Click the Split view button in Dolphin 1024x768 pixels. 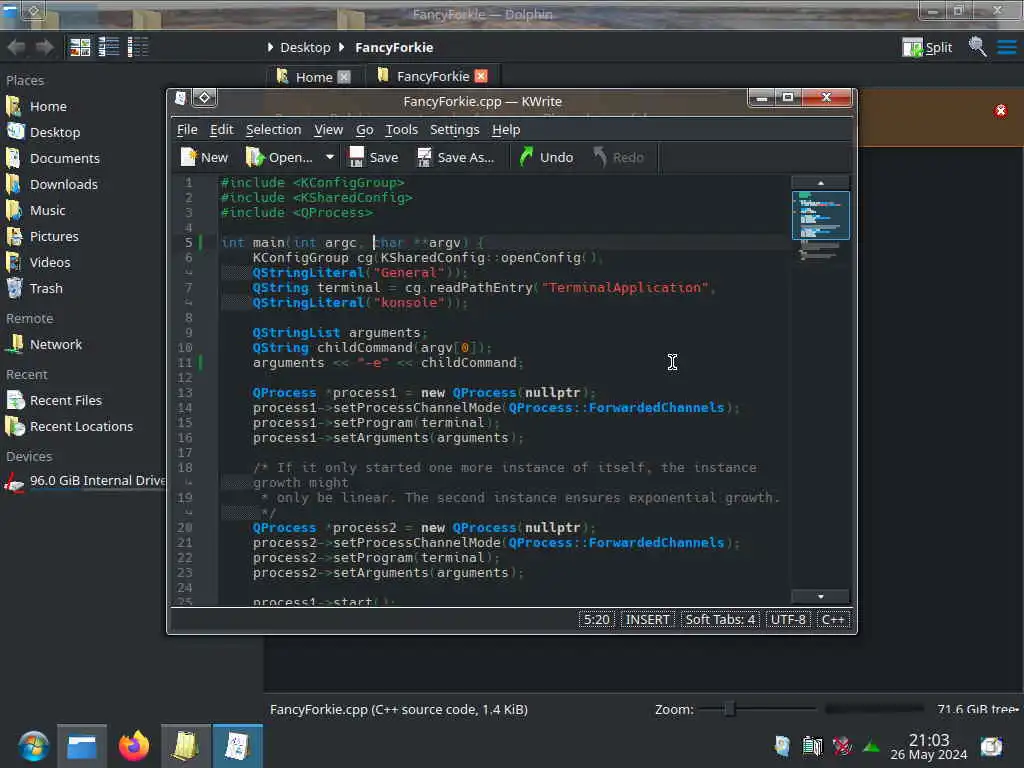pyautogui.click(x=927, y=47)
